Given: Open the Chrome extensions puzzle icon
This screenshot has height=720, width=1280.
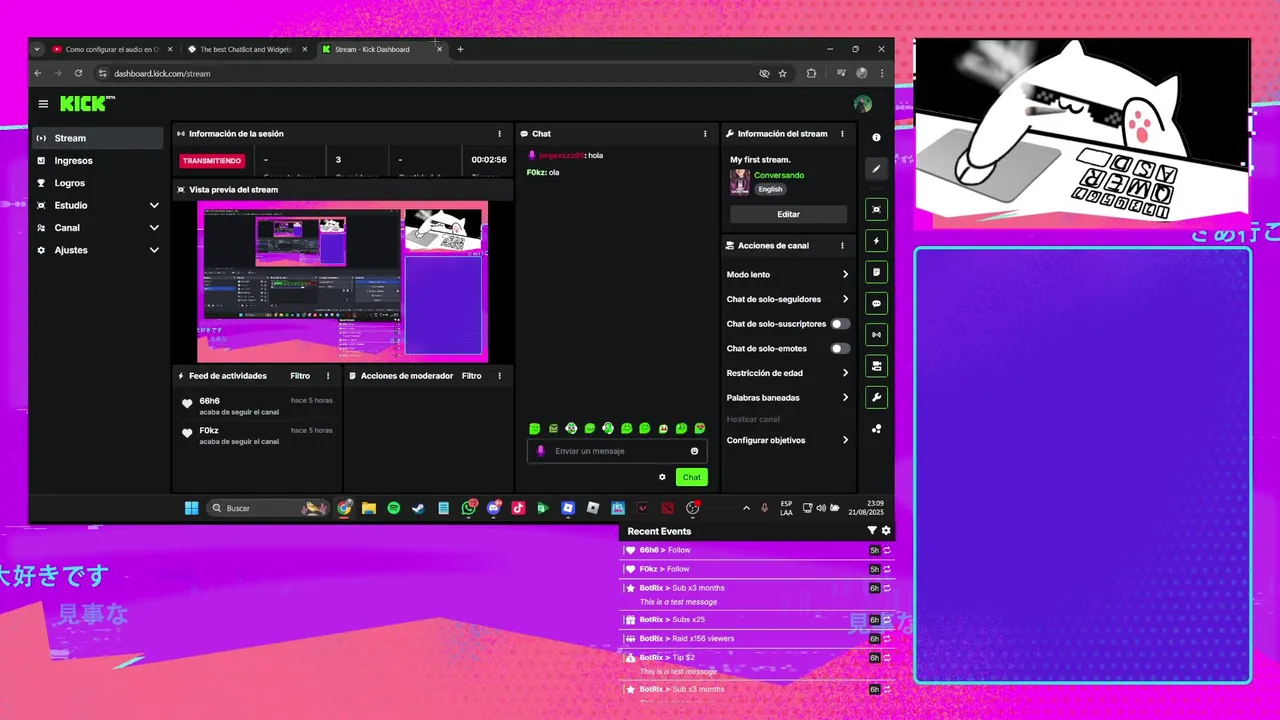Looking at the screenshot, I should click(811, 73).
